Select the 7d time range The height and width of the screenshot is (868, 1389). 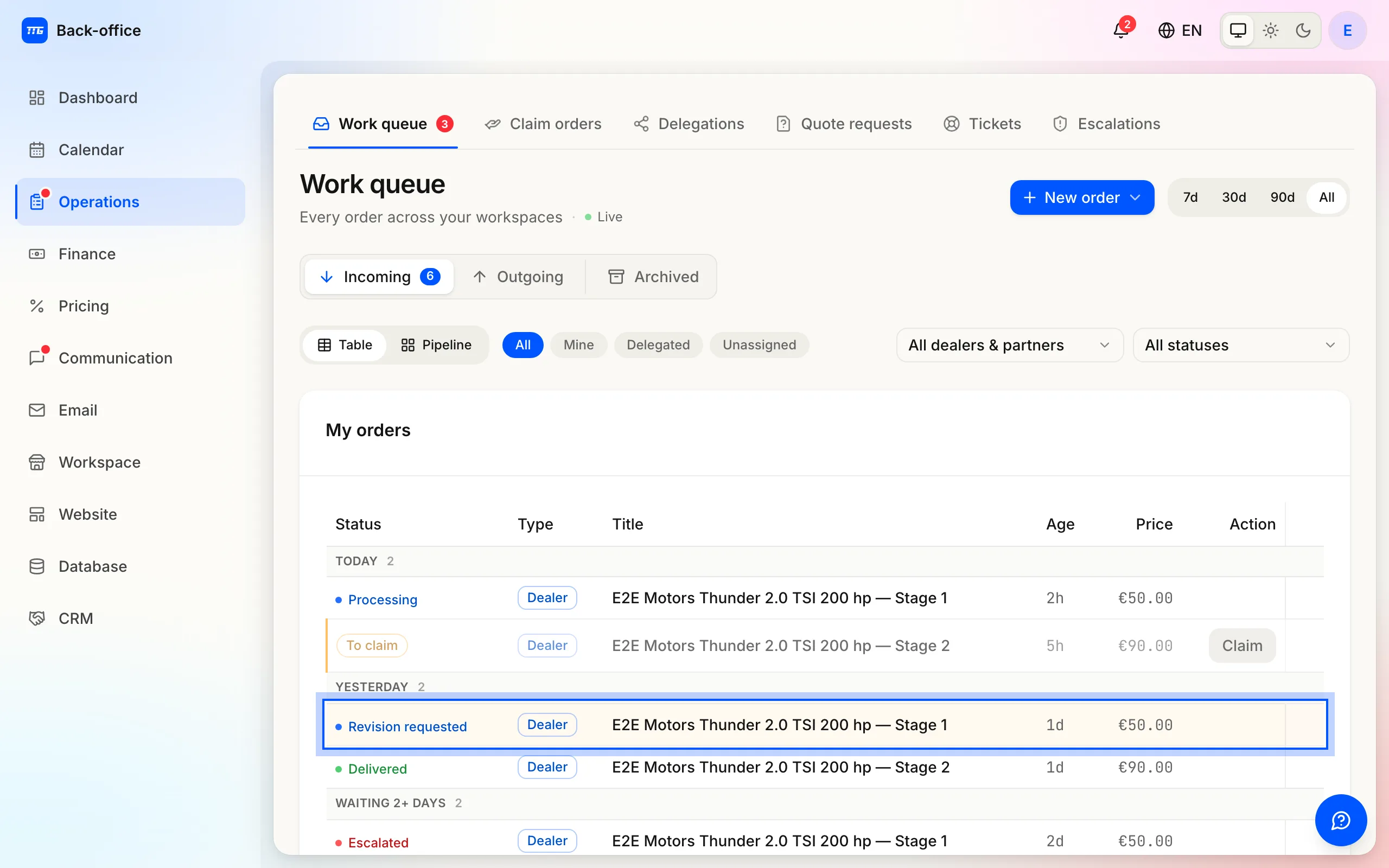point(1190,197)
